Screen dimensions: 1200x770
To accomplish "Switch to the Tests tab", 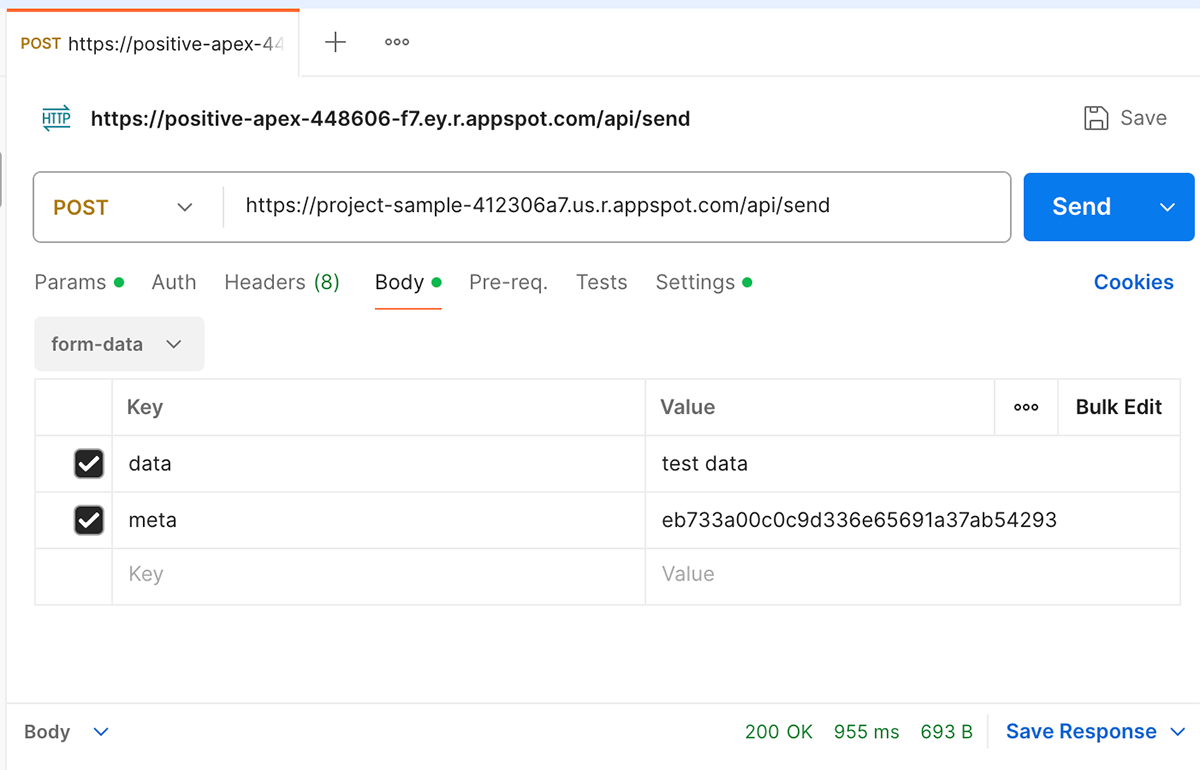I will tap(602, 282).
